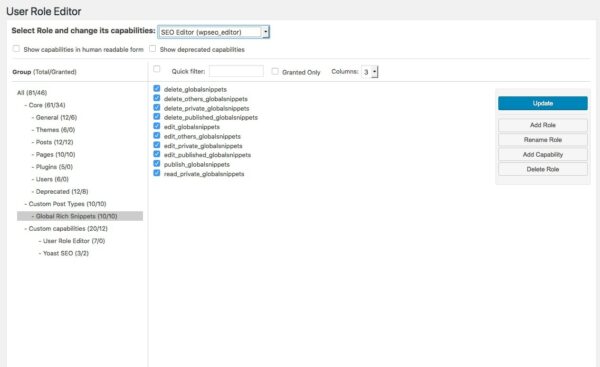Uncheck publish_globalsnippets capability

pos(157,163)
